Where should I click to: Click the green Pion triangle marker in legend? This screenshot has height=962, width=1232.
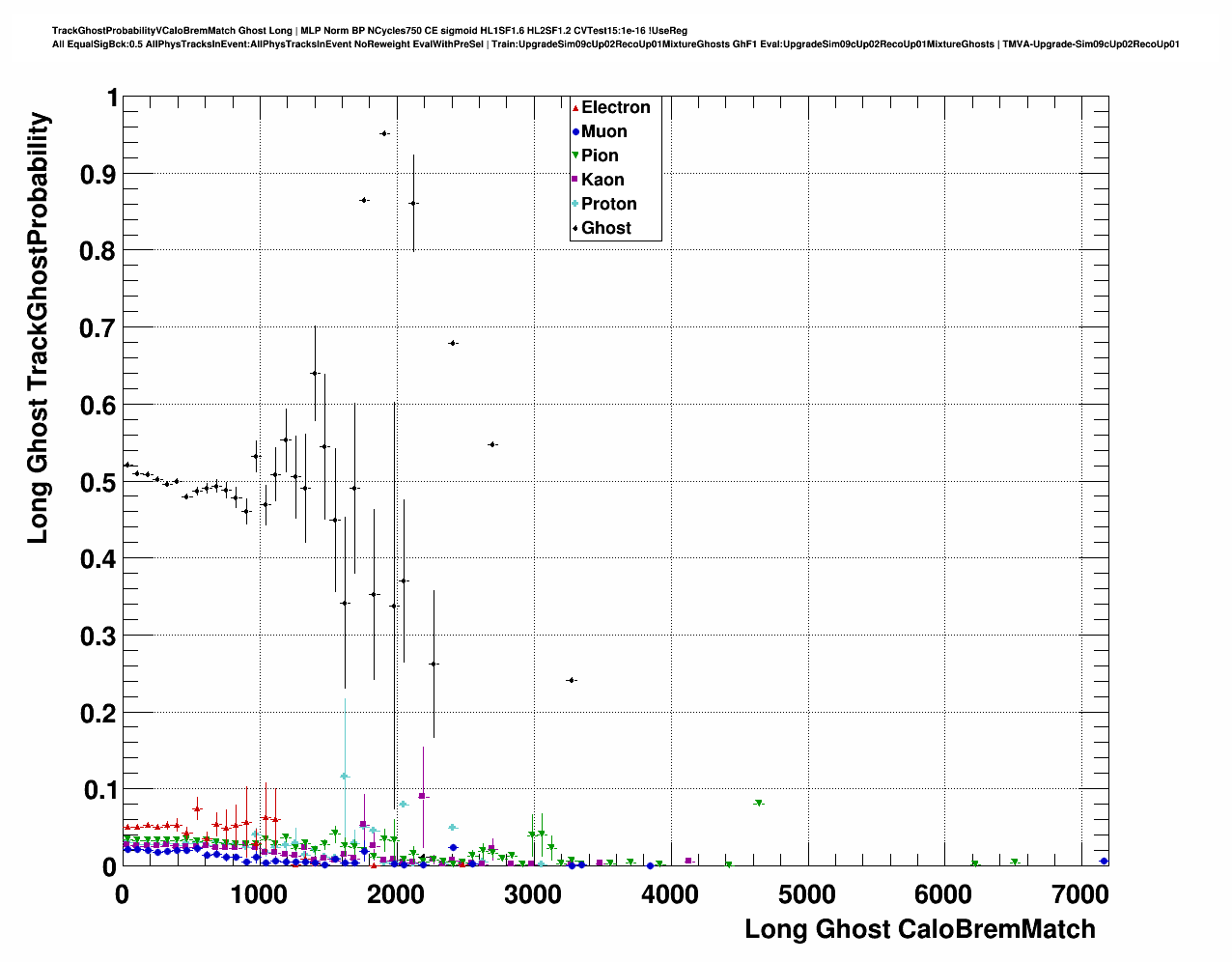pyautogui.click(x=575, y=156)
